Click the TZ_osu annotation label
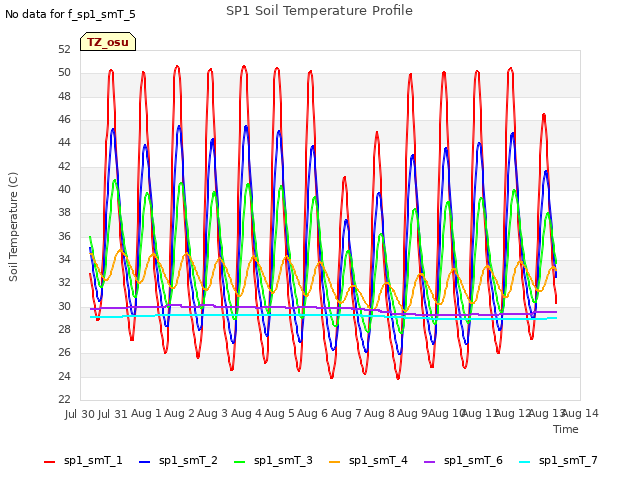 click(x=108, y=42)
